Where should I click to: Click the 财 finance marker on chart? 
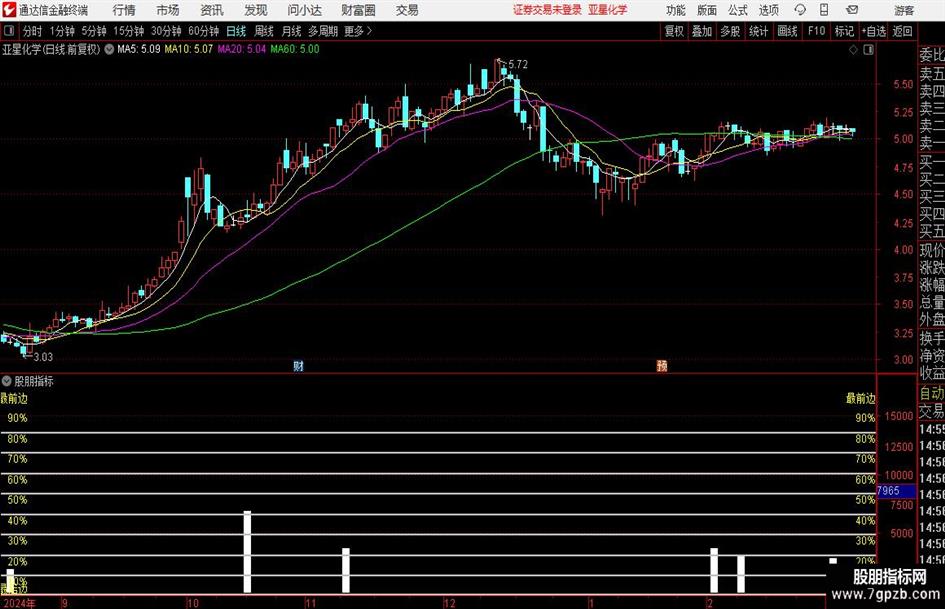298,366
